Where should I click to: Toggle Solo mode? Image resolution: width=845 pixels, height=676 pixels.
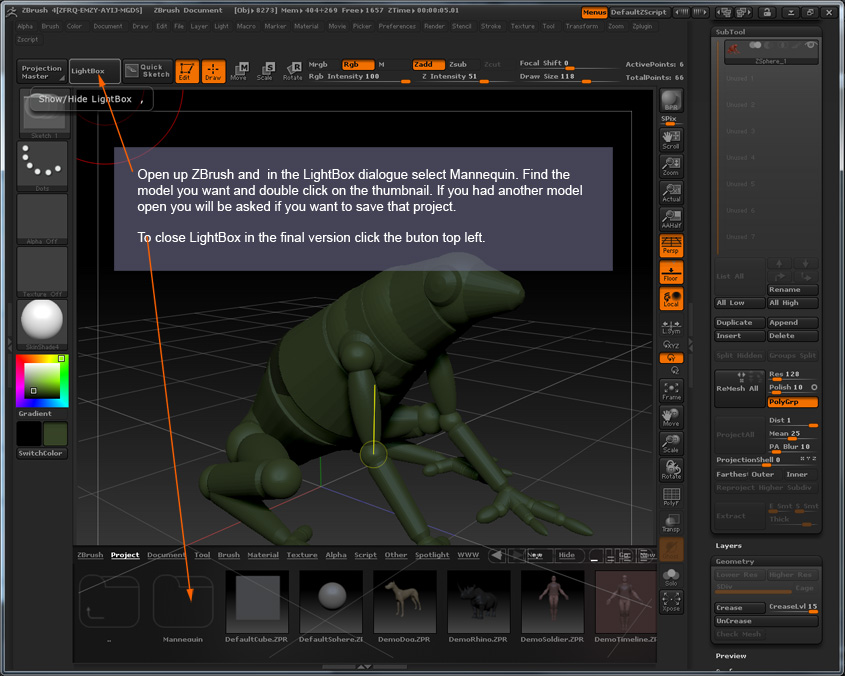pyautogui.click(x=671, y=577)
